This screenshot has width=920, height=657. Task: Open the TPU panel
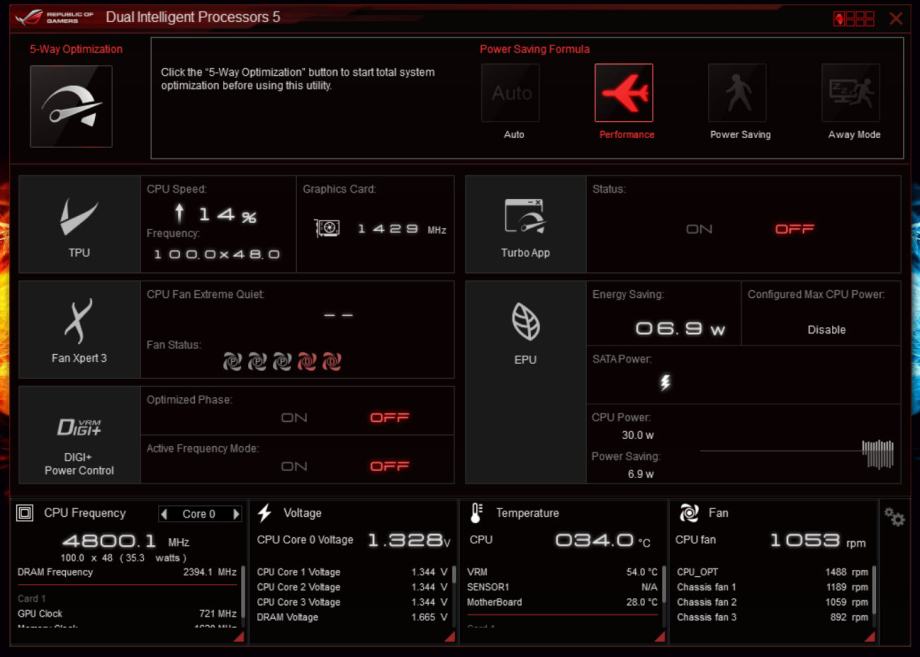pos(79,224)
